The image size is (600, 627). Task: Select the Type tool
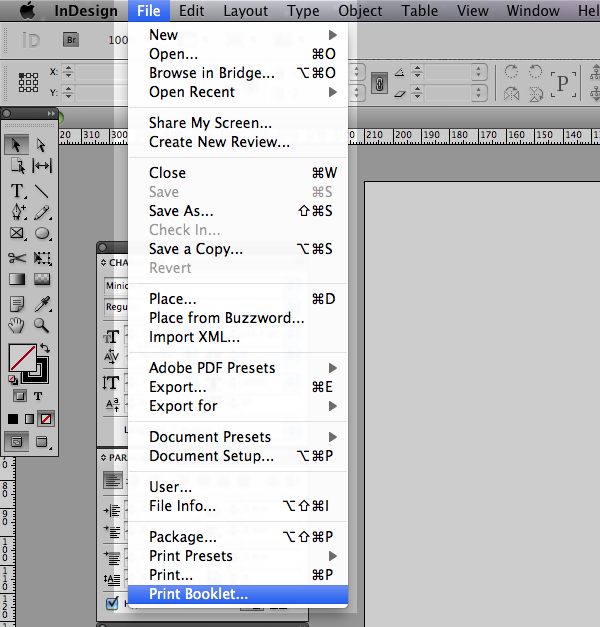click(18, 191)
